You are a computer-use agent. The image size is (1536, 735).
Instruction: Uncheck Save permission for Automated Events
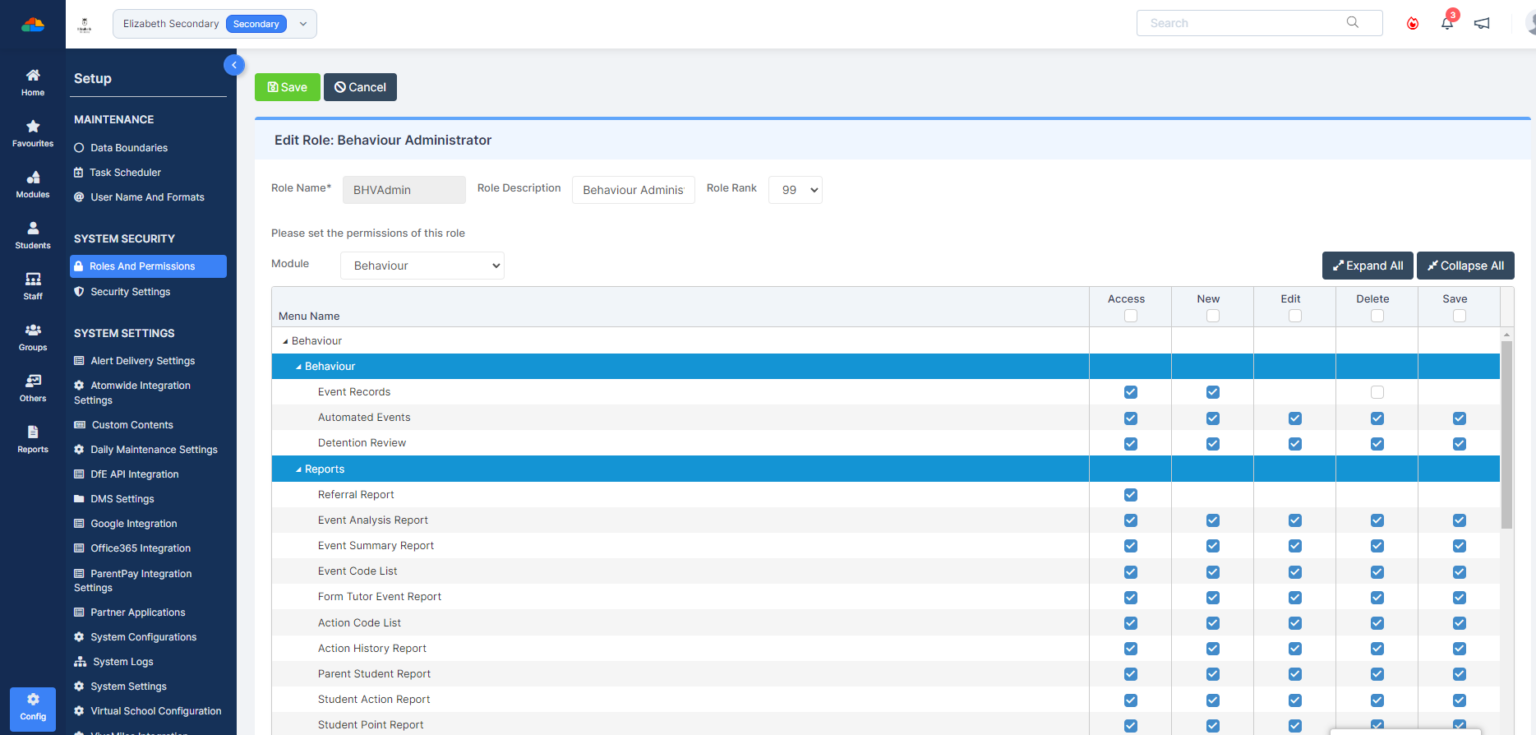[1459, 417]
